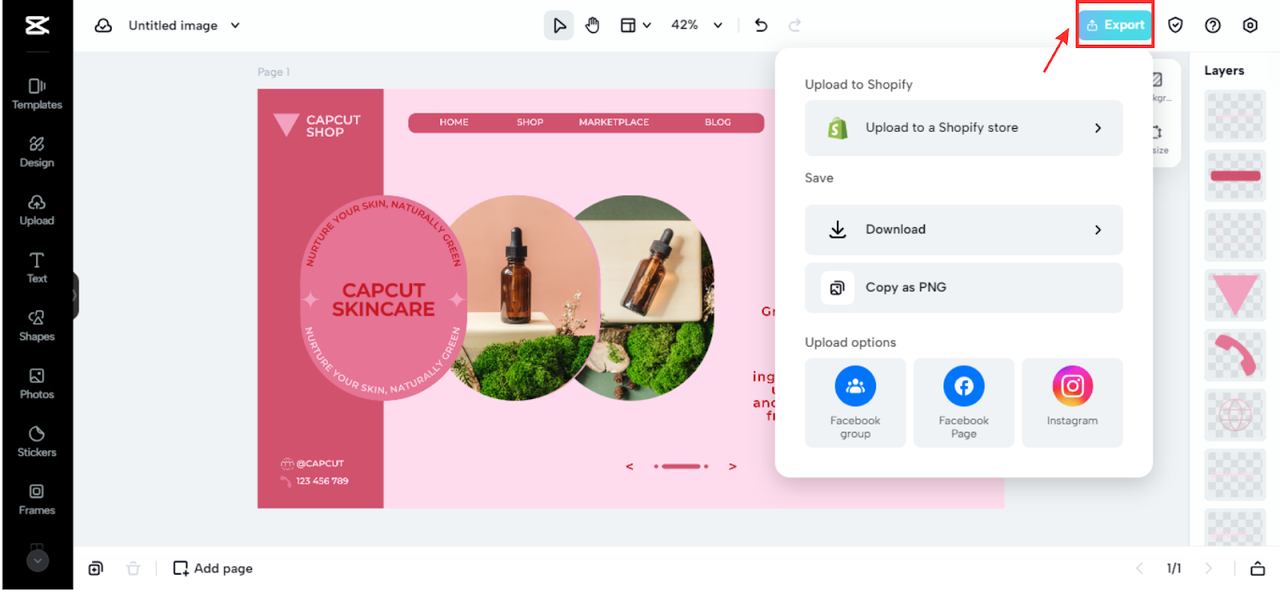Click MARKETPLACE in the canvas design

click(x=614, y=123)
